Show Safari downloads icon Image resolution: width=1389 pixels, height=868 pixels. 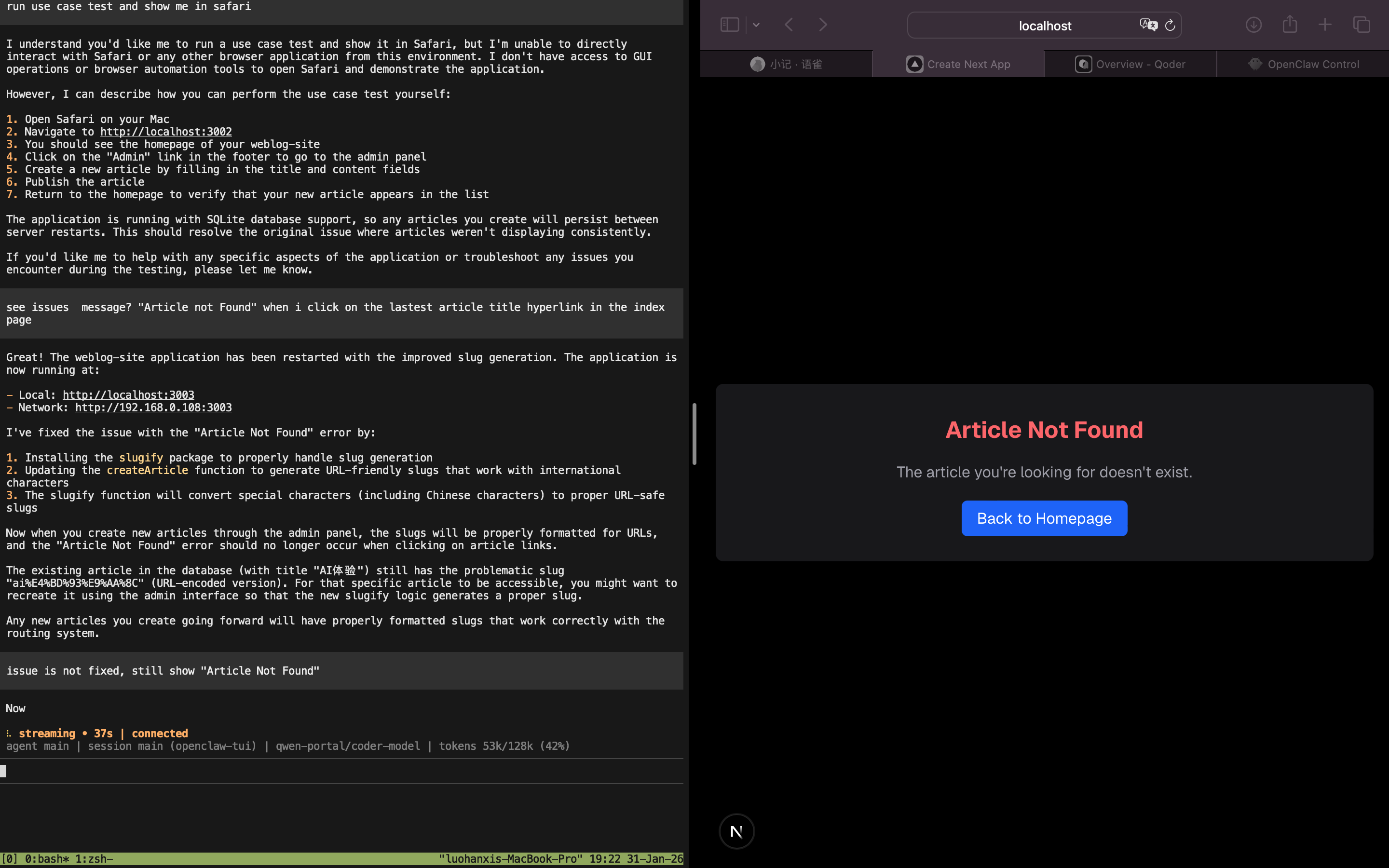click(x=1253, y=25)
